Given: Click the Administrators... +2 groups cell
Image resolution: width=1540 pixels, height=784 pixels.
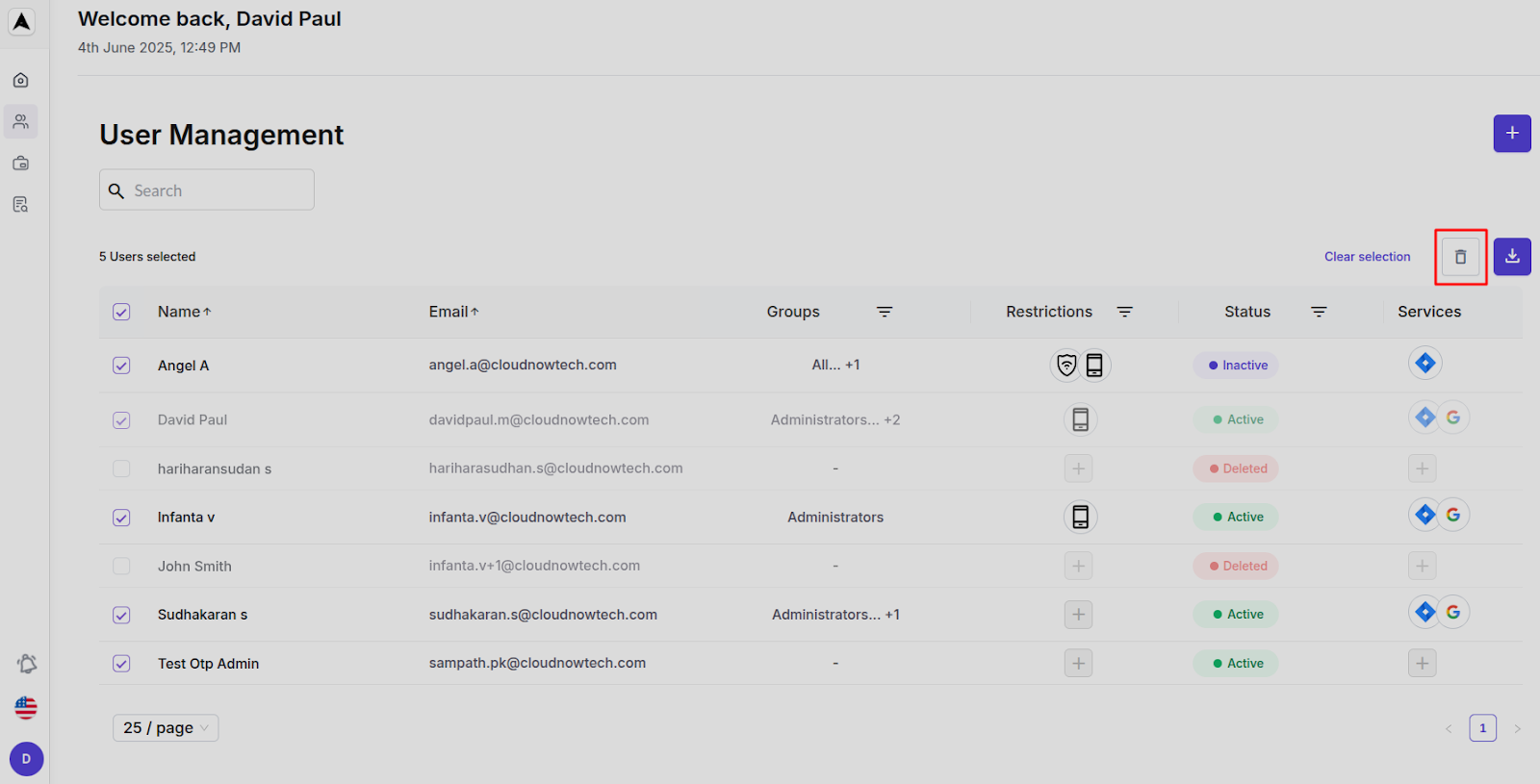Looking at the screenshot, I should coord(835,419).
